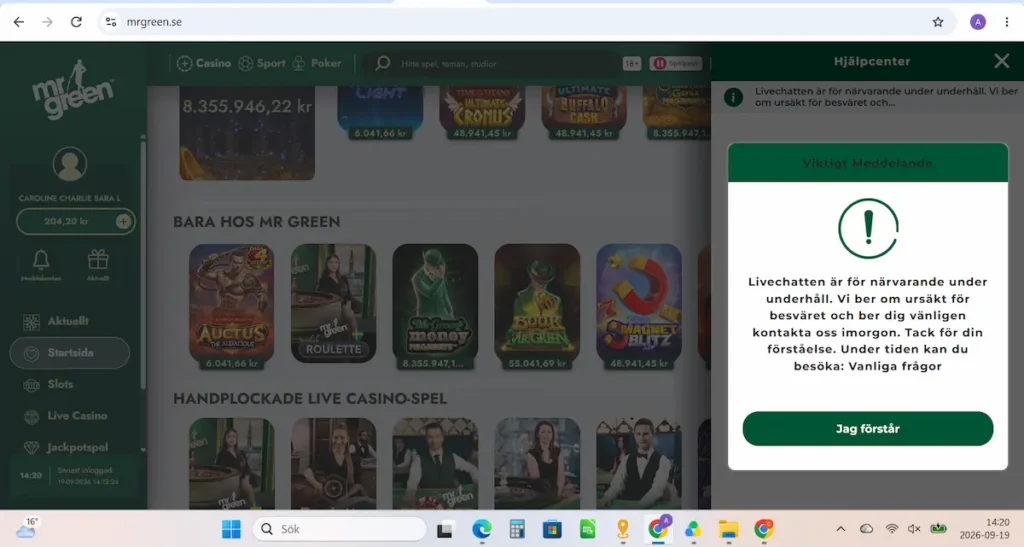Click the site information icon in address bar

pos(111,22)
